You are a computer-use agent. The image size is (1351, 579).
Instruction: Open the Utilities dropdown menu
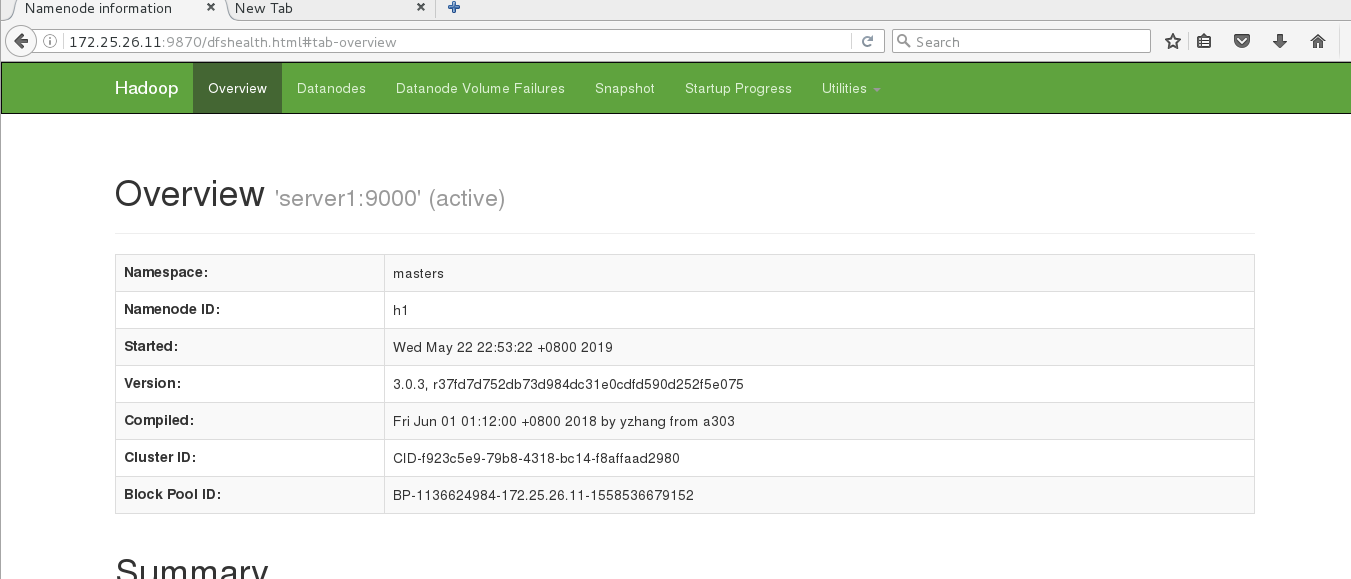(x=851, y=89)
